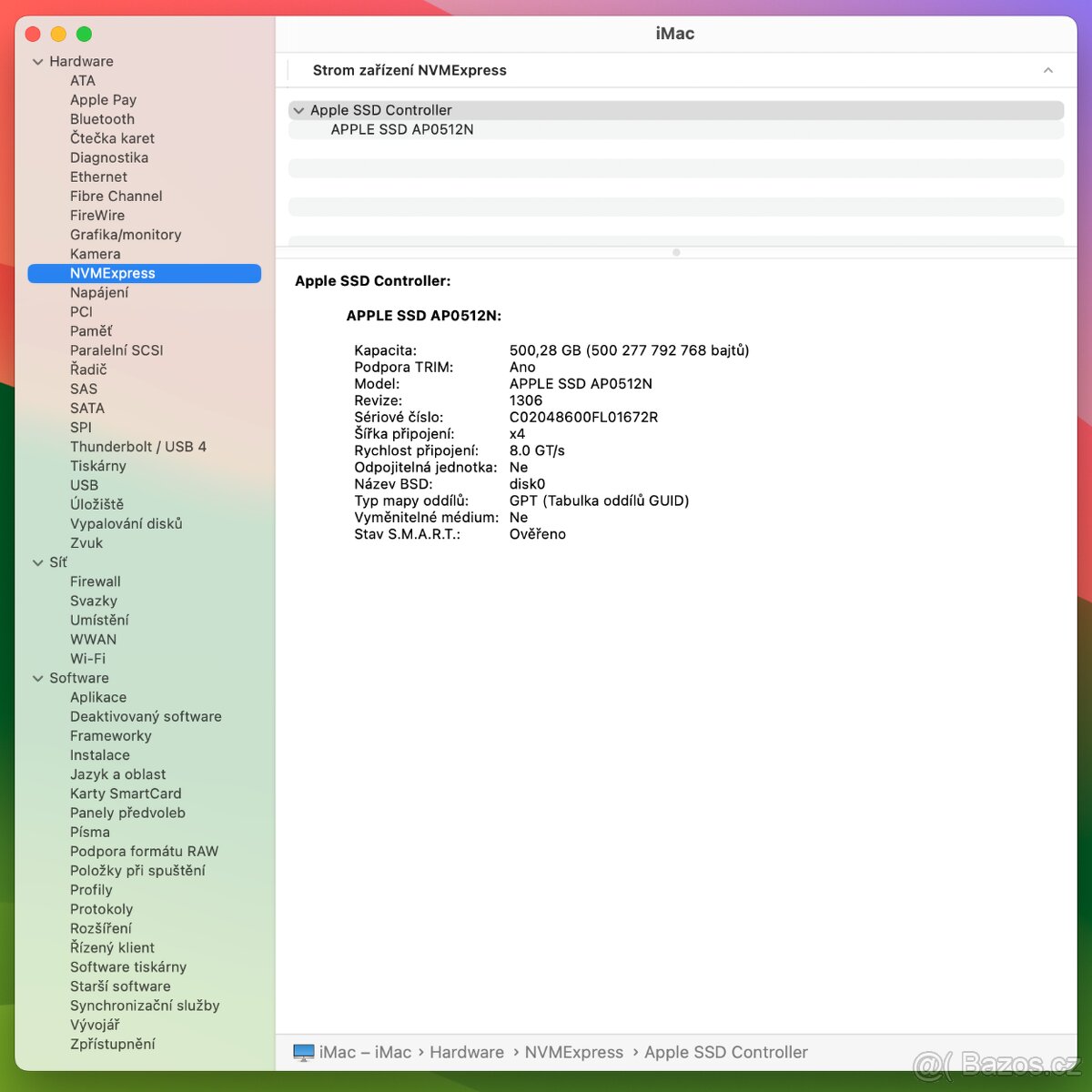The image size is (1092, 1092).
Task: Open the Wi-Fi section under Síť
Action: point(88,658)
